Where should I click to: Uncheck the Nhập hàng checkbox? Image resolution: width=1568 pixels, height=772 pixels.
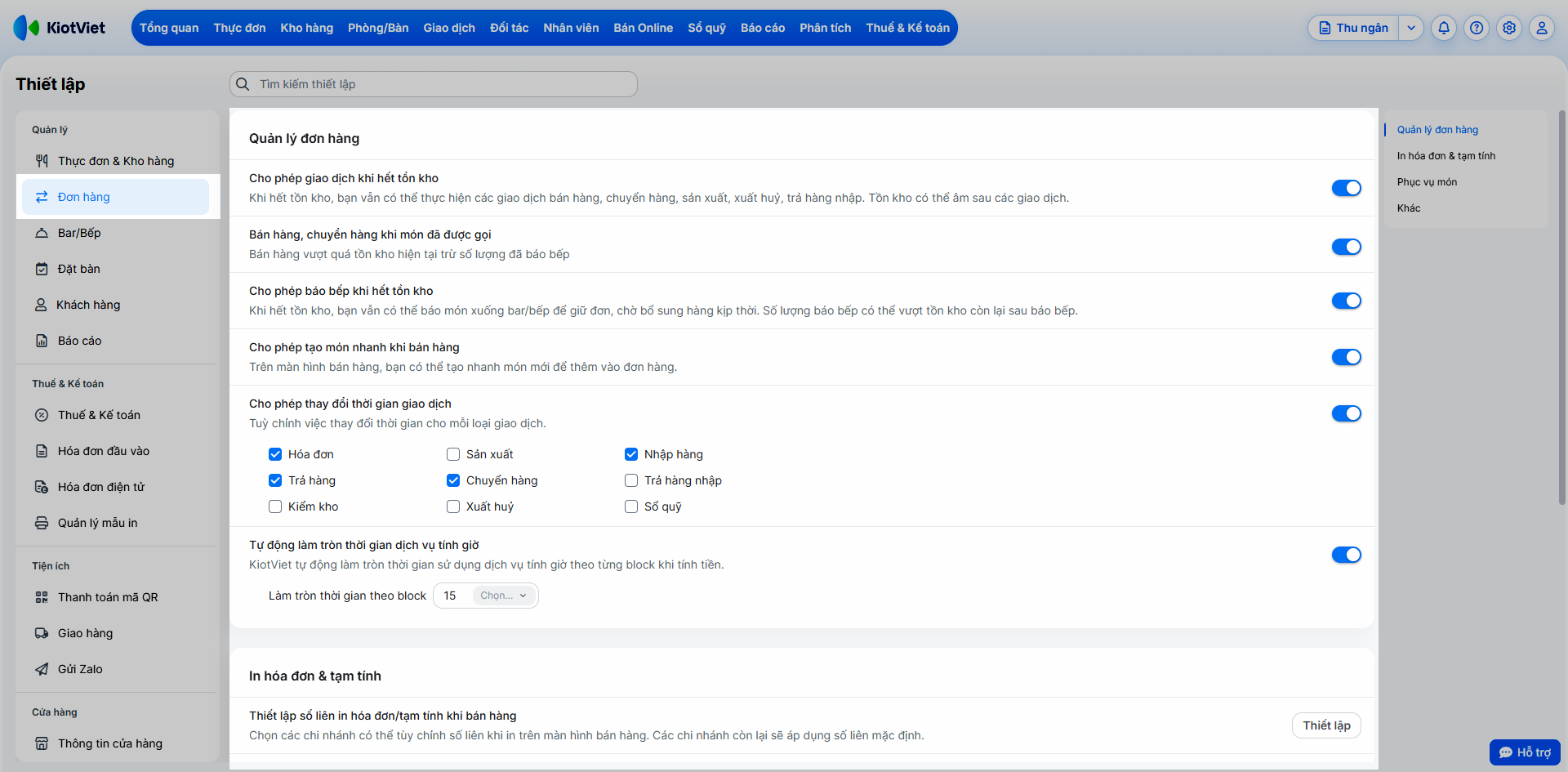click(x=631, y=454)
